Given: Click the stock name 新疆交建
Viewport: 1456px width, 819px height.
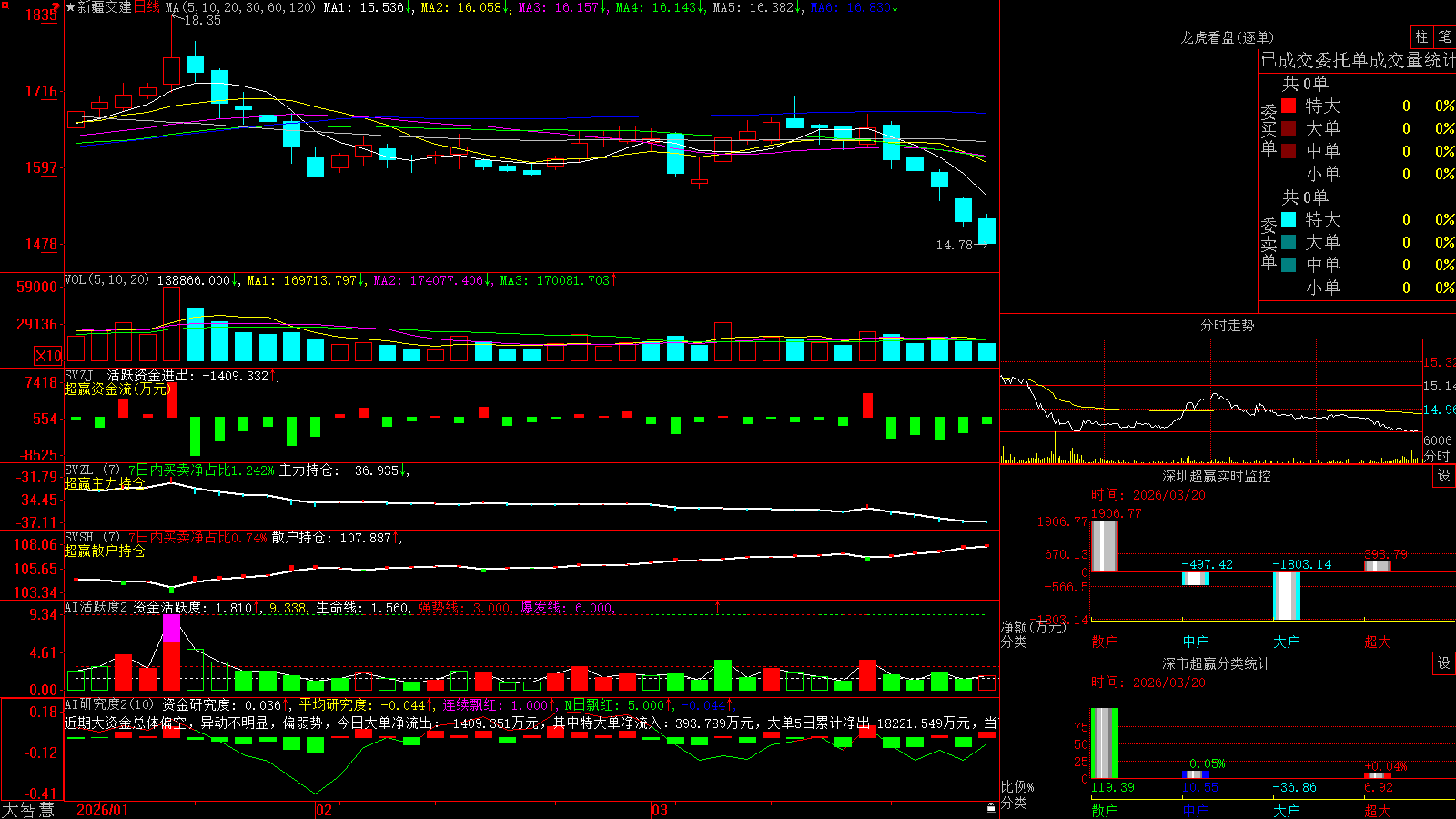Looking at the screenshot, I should pos(105,7).
